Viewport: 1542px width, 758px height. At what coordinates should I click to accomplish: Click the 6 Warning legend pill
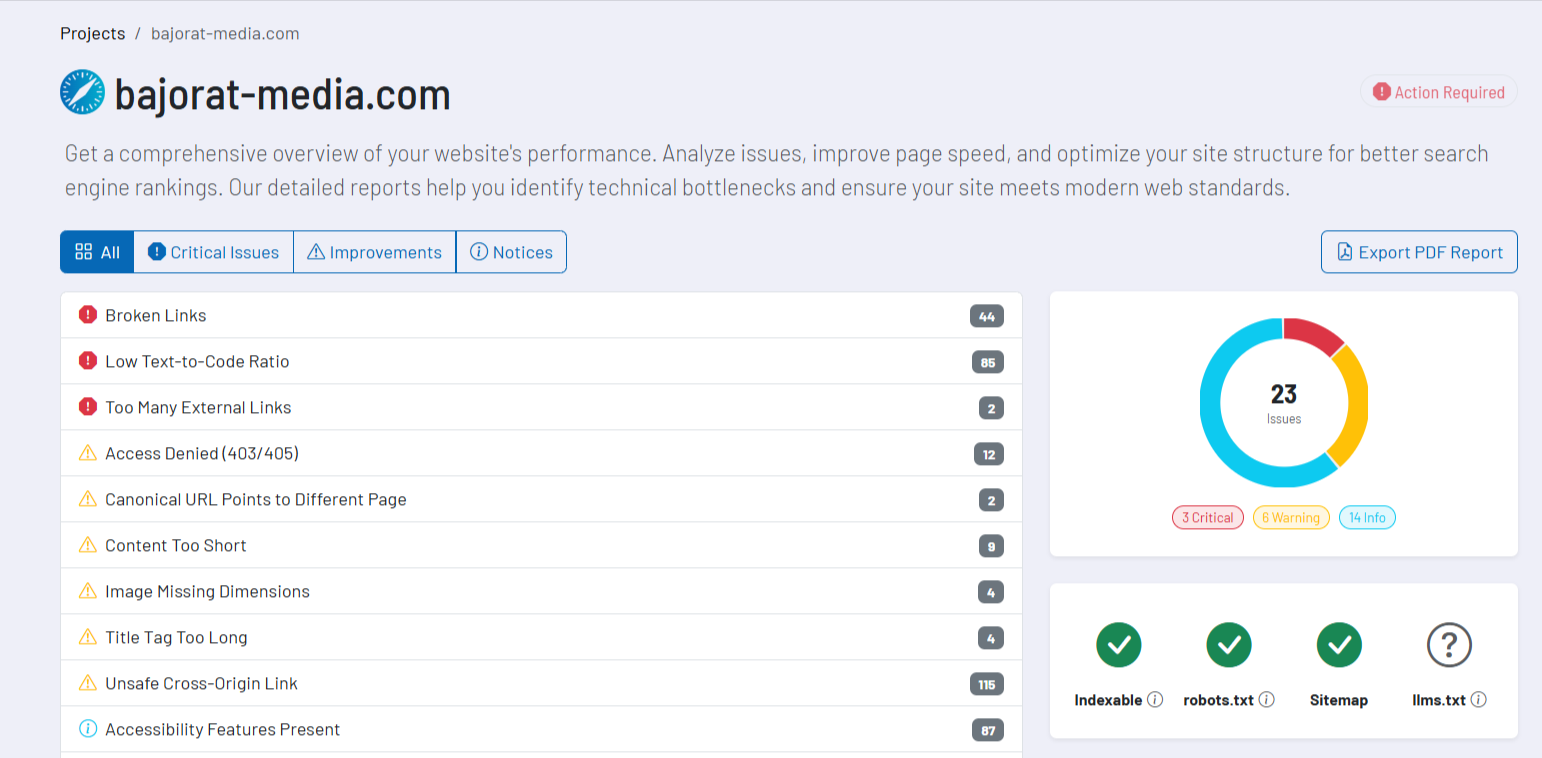click(x=1291, y=518)
